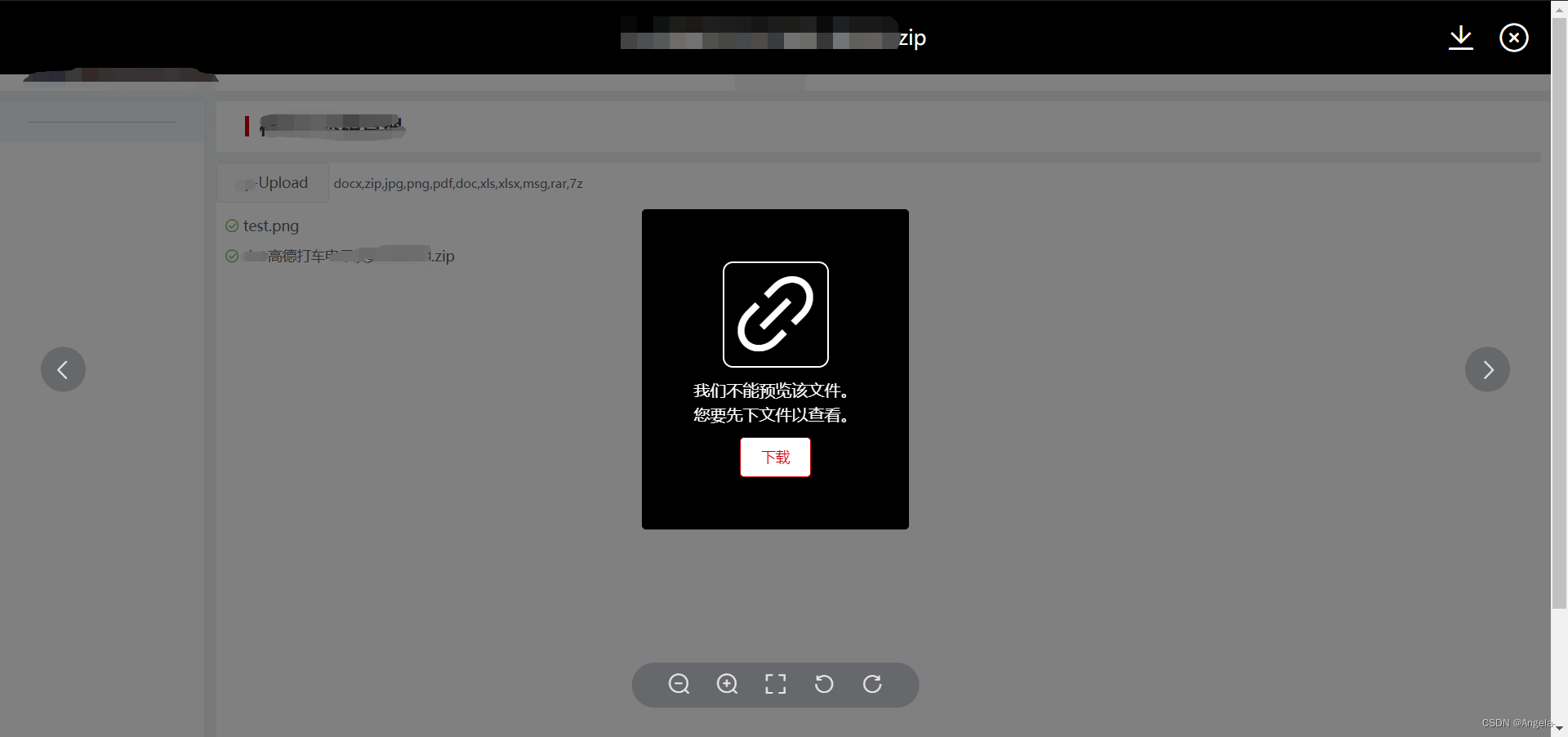The image size is (1568, 737).
Task: Click the allowed file types text docx,zip,jpg
Action: [458, 184]
